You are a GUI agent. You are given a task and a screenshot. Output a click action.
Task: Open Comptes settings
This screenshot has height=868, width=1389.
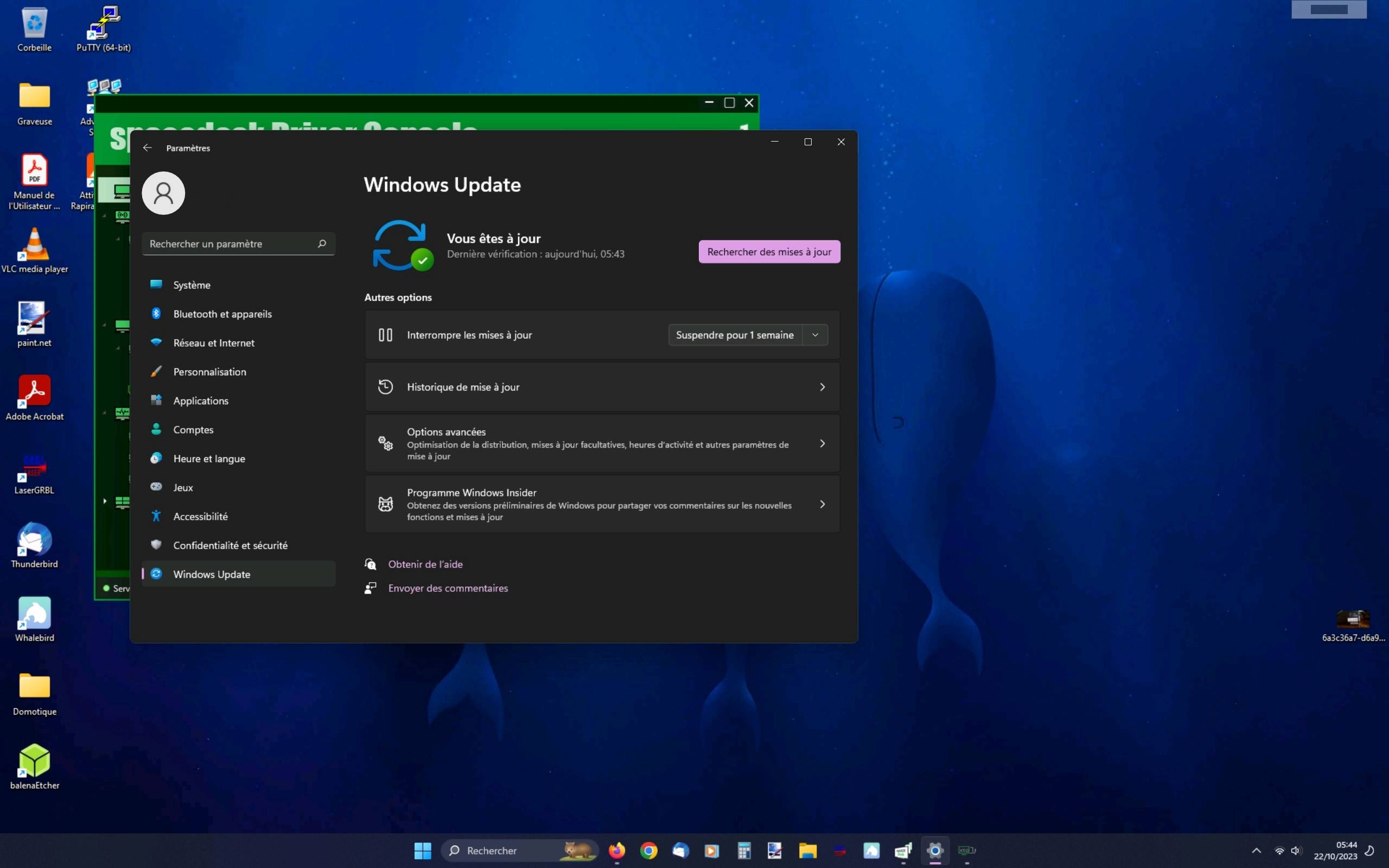tap(238, 430)
